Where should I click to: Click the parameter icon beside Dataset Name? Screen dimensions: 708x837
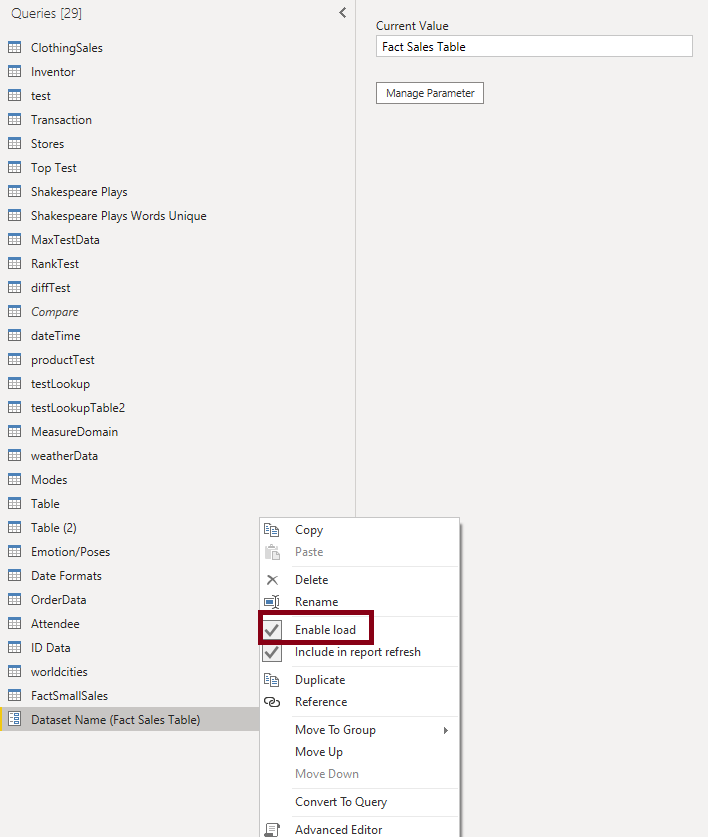(14, 720)
